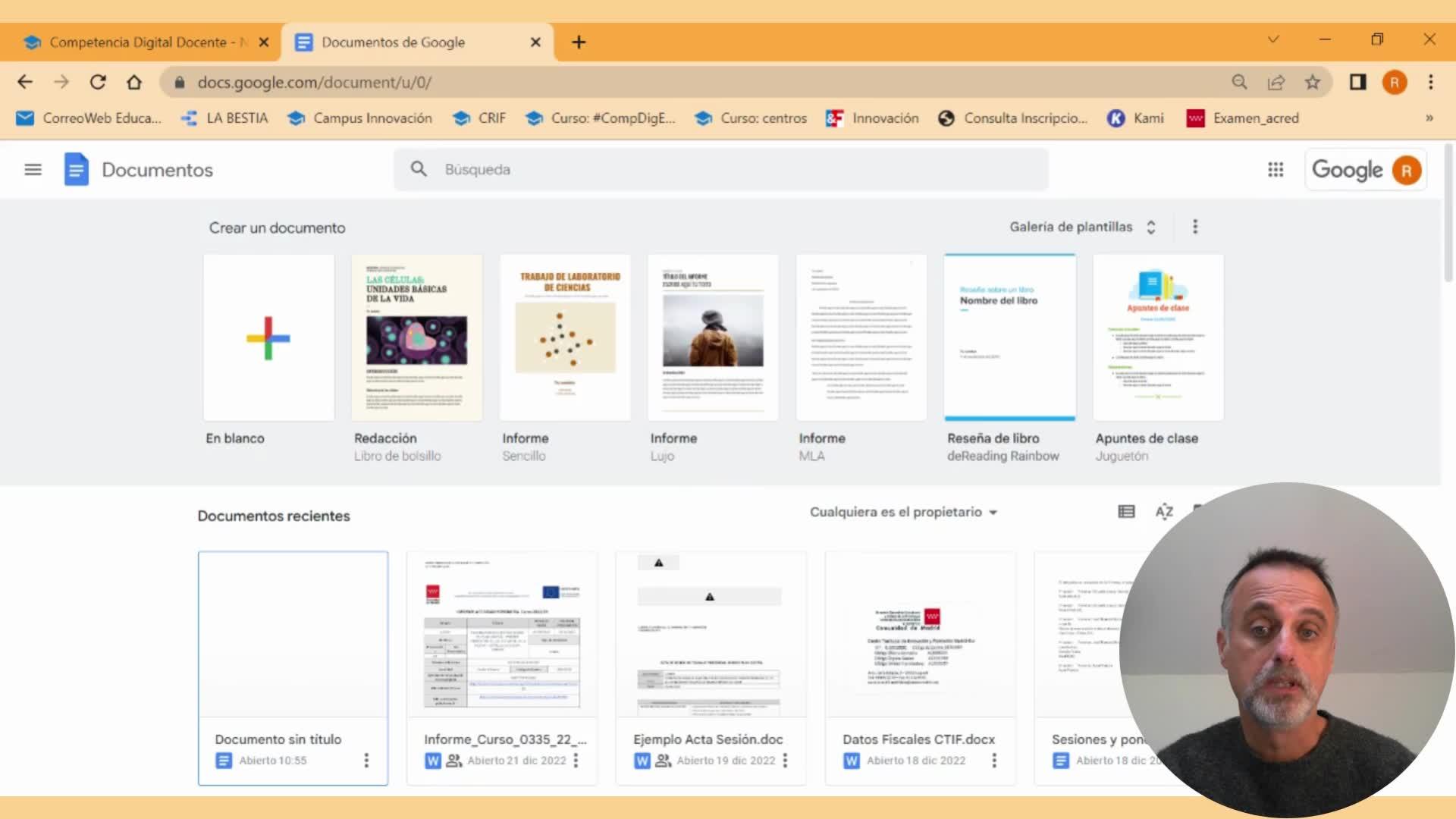Viewport: 1456px width, 819px height.
Task: Open Chrome side panel icon
Action: pos(1357,82)
